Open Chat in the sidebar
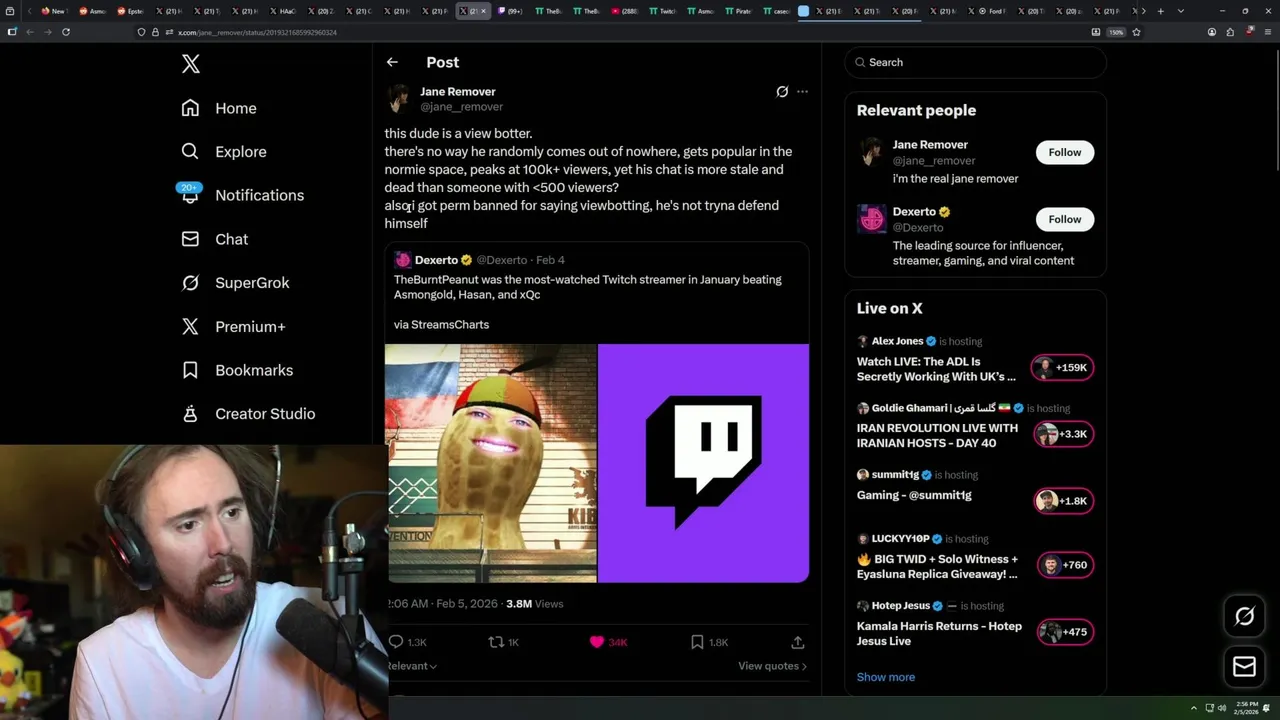The width and height of the screenshot is (1280, 720). point(215,239)
